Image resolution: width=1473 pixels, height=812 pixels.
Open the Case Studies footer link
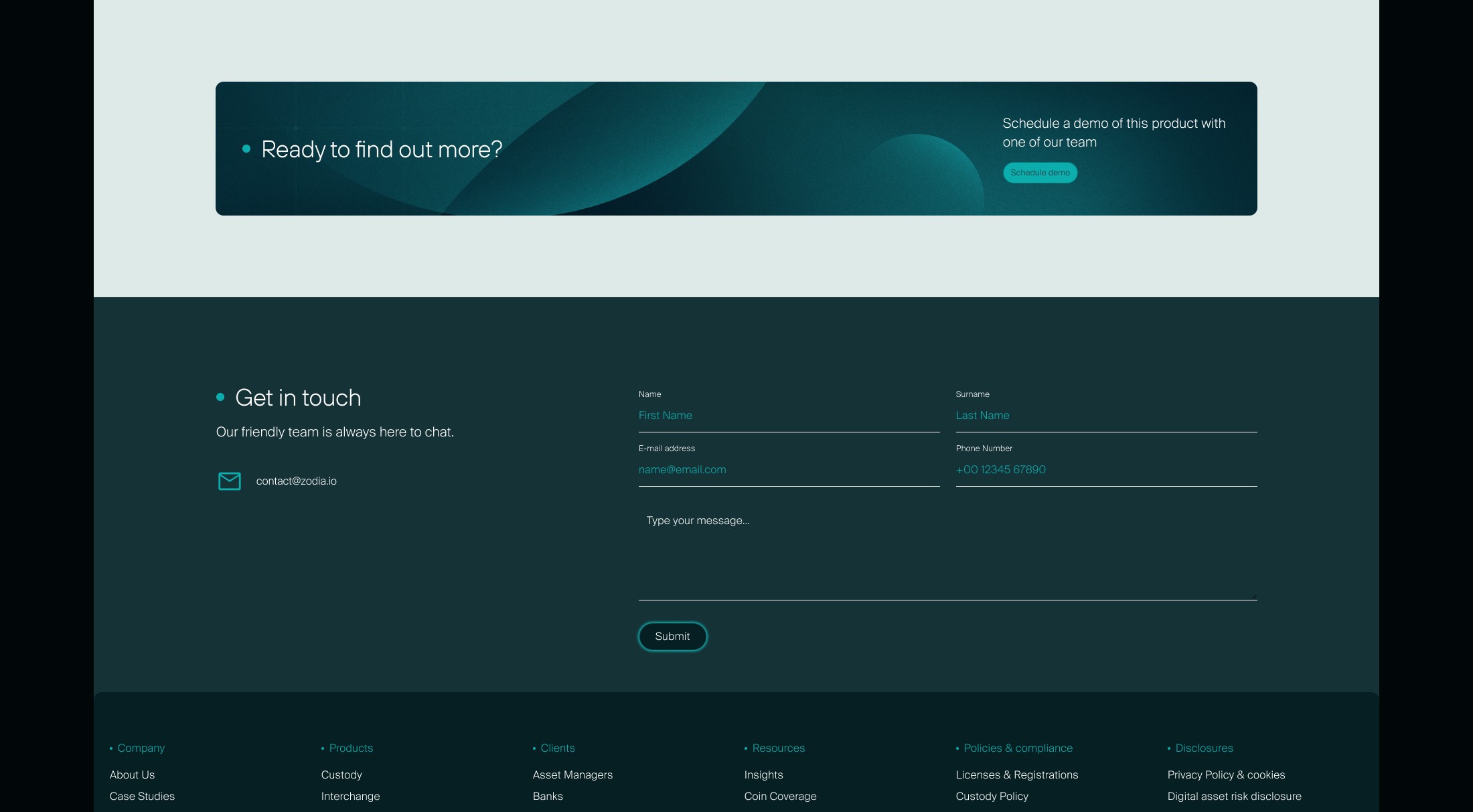(142, 796)
